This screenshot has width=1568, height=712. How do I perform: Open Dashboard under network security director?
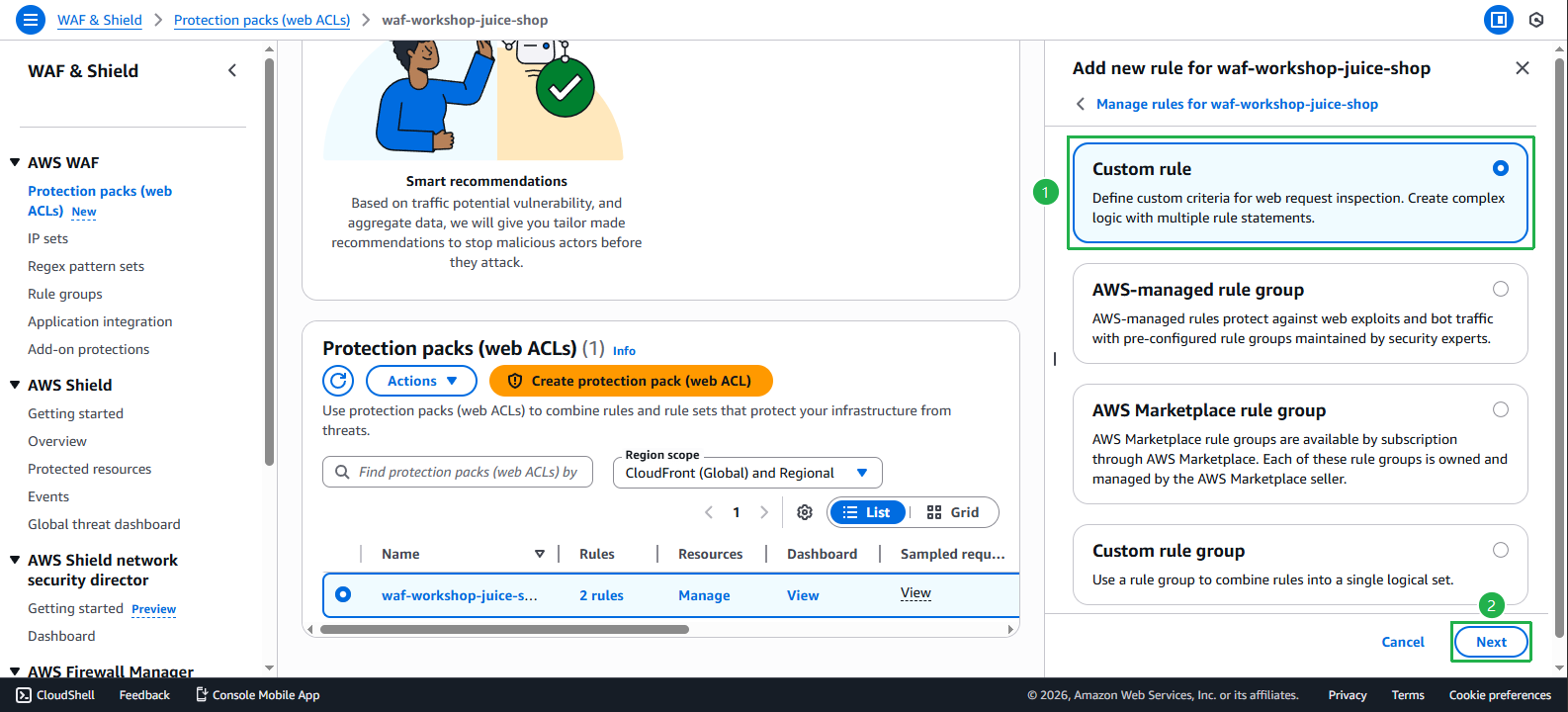61,636
